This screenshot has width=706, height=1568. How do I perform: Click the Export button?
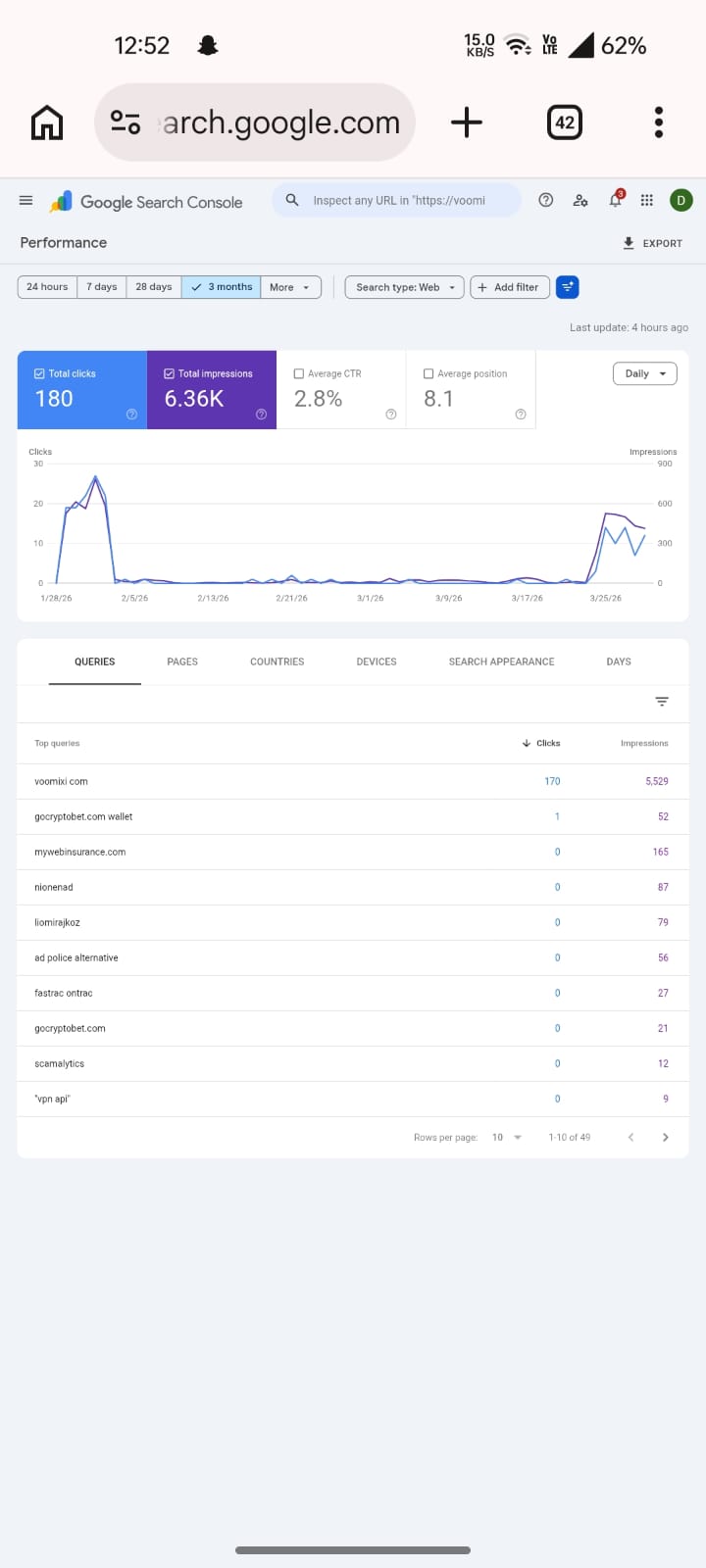click(x=653, y=243)
